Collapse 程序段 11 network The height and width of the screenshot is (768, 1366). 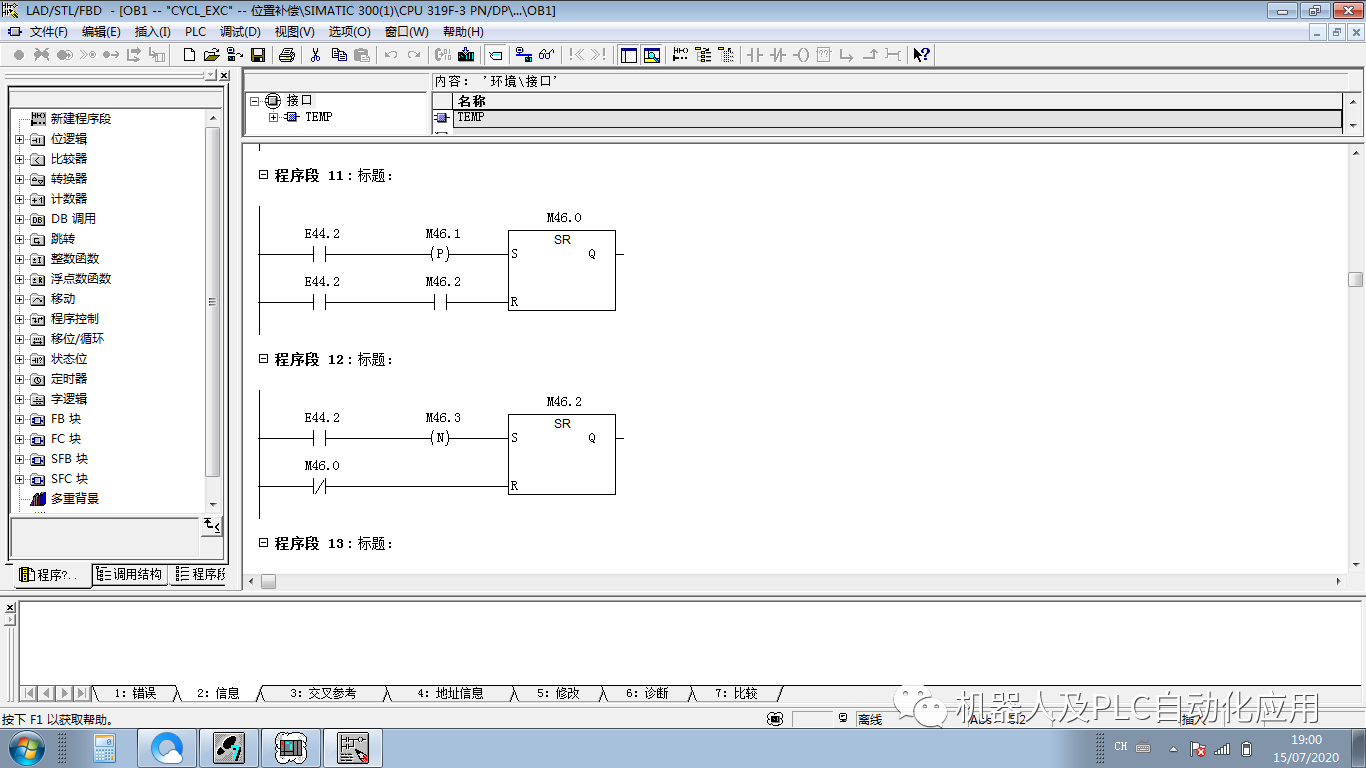[264, 175]
